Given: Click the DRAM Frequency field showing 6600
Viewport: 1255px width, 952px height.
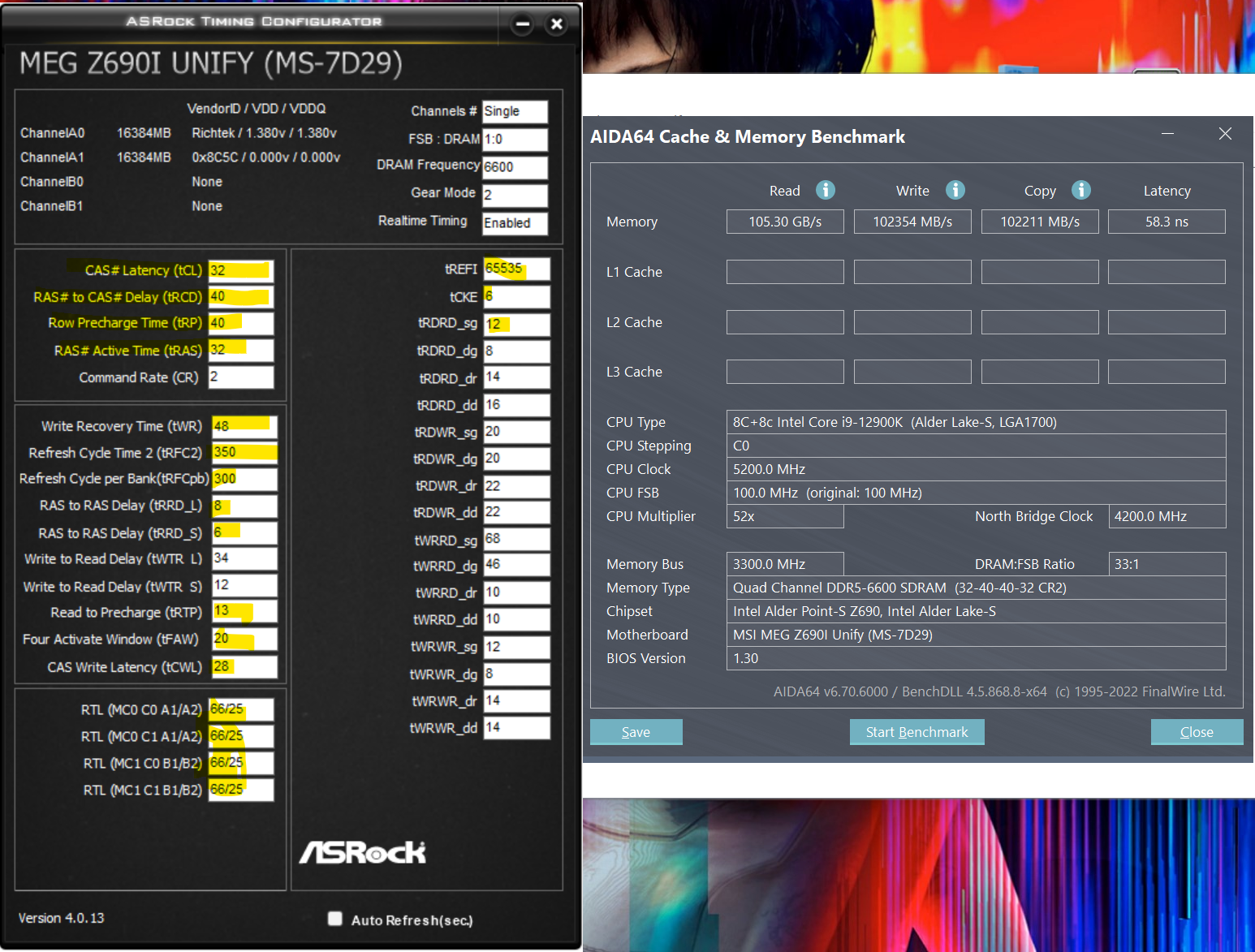Looking at the screenshot, I should coord(515,167).
